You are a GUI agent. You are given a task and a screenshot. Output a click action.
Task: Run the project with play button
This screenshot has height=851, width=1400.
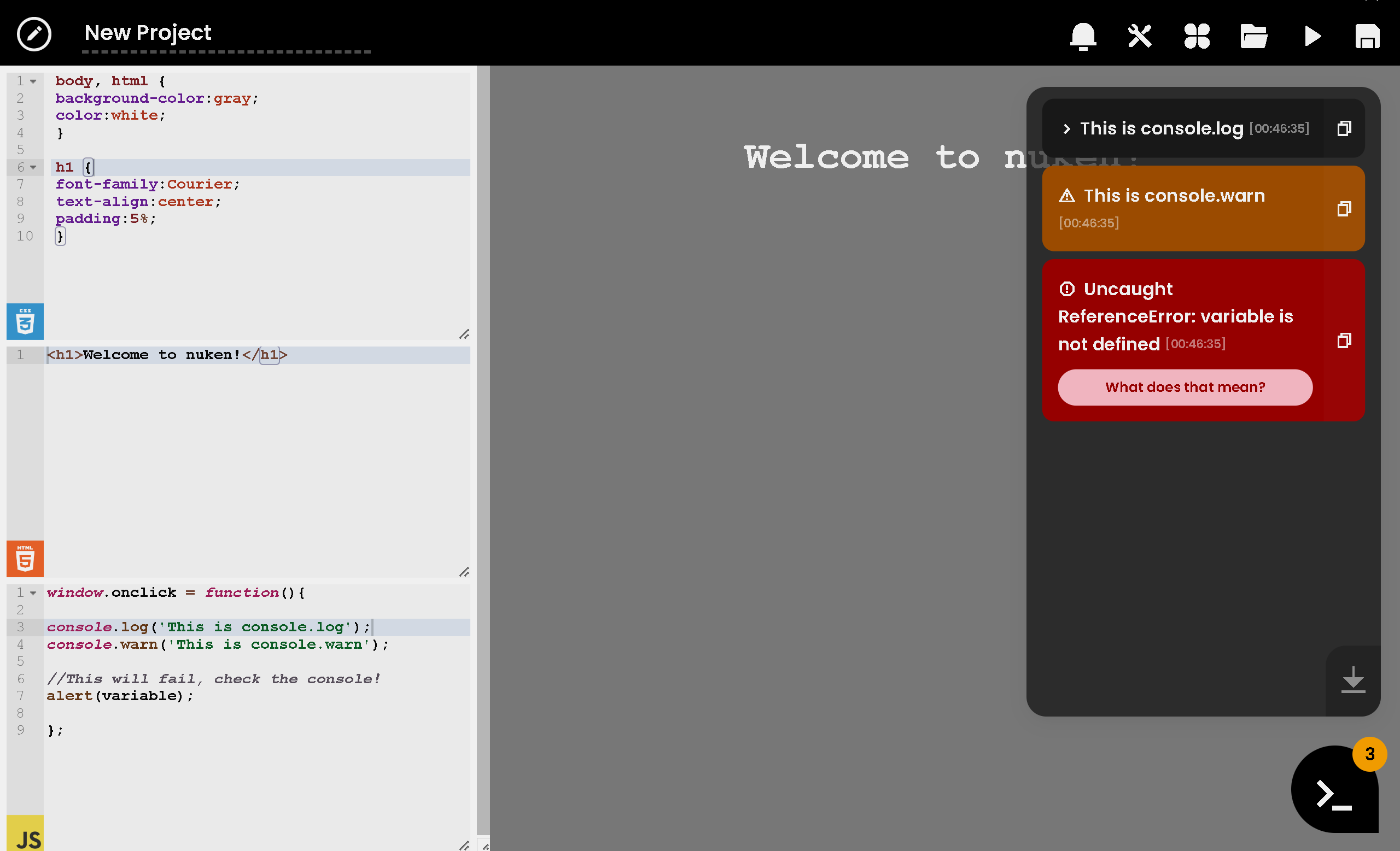1312,36
